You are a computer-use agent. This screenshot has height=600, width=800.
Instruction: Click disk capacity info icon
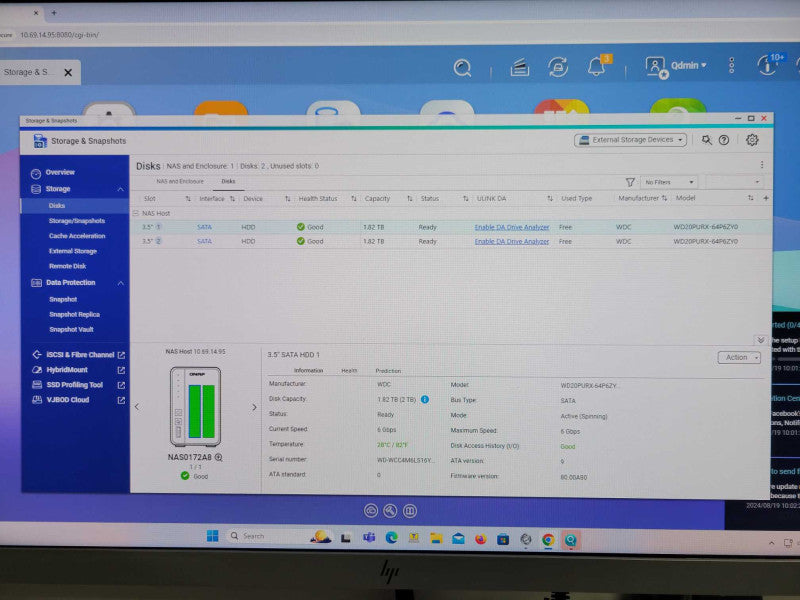424,399
